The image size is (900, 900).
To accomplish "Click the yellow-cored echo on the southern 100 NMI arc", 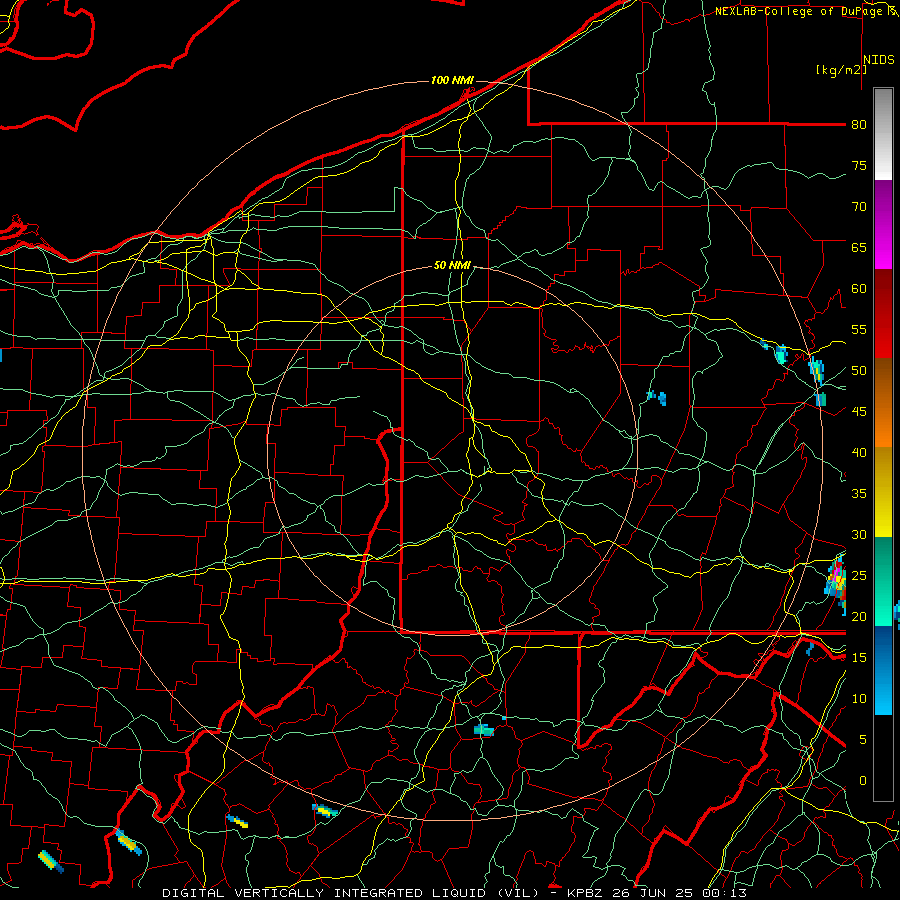I will pos(325,810).
